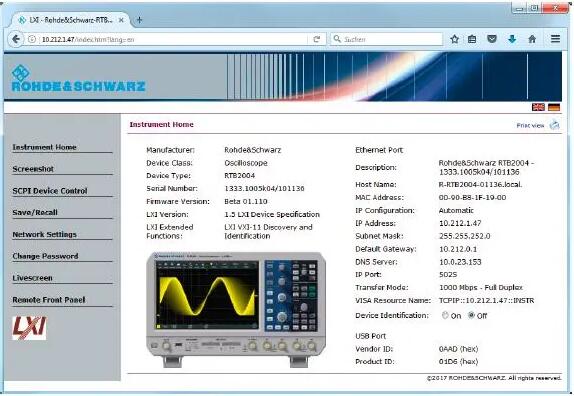Go to browser home page icon

(x=532, y=39)
